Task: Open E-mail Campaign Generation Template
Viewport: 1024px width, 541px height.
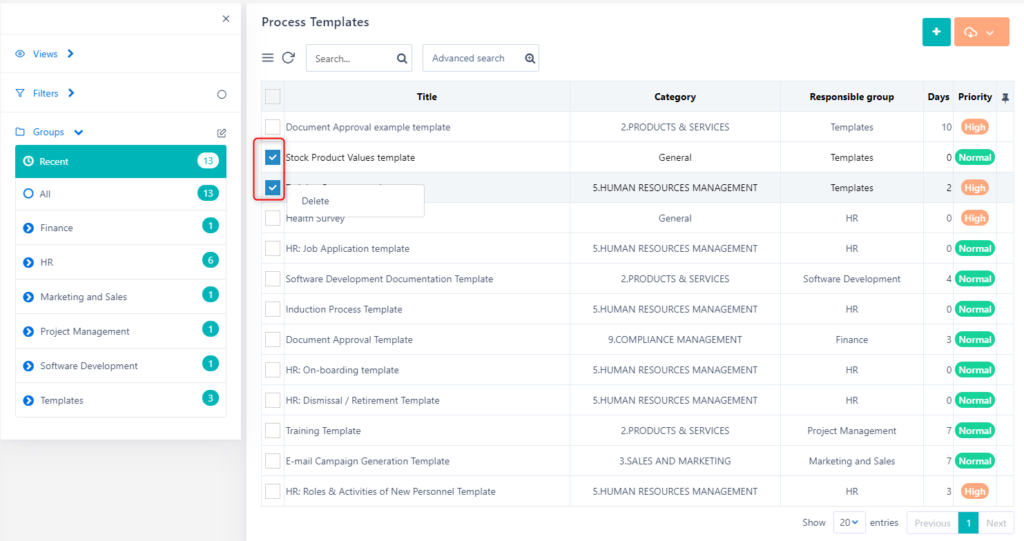Action: pyautogui.click(x=368, y=461)
